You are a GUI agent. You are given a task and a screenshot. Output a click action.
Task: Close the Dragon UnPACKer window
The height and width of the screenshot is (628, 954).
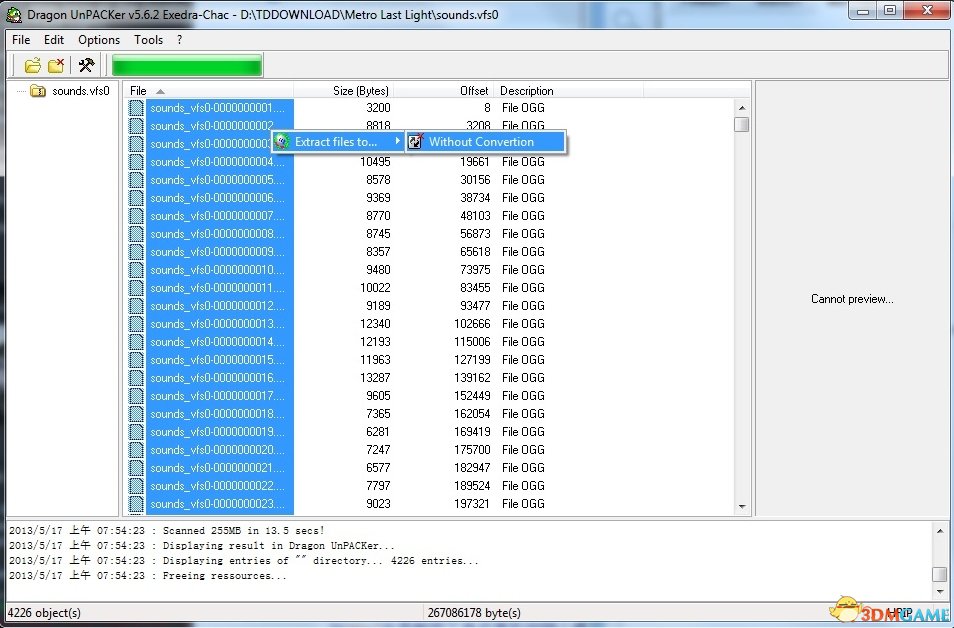coord(927,11)
